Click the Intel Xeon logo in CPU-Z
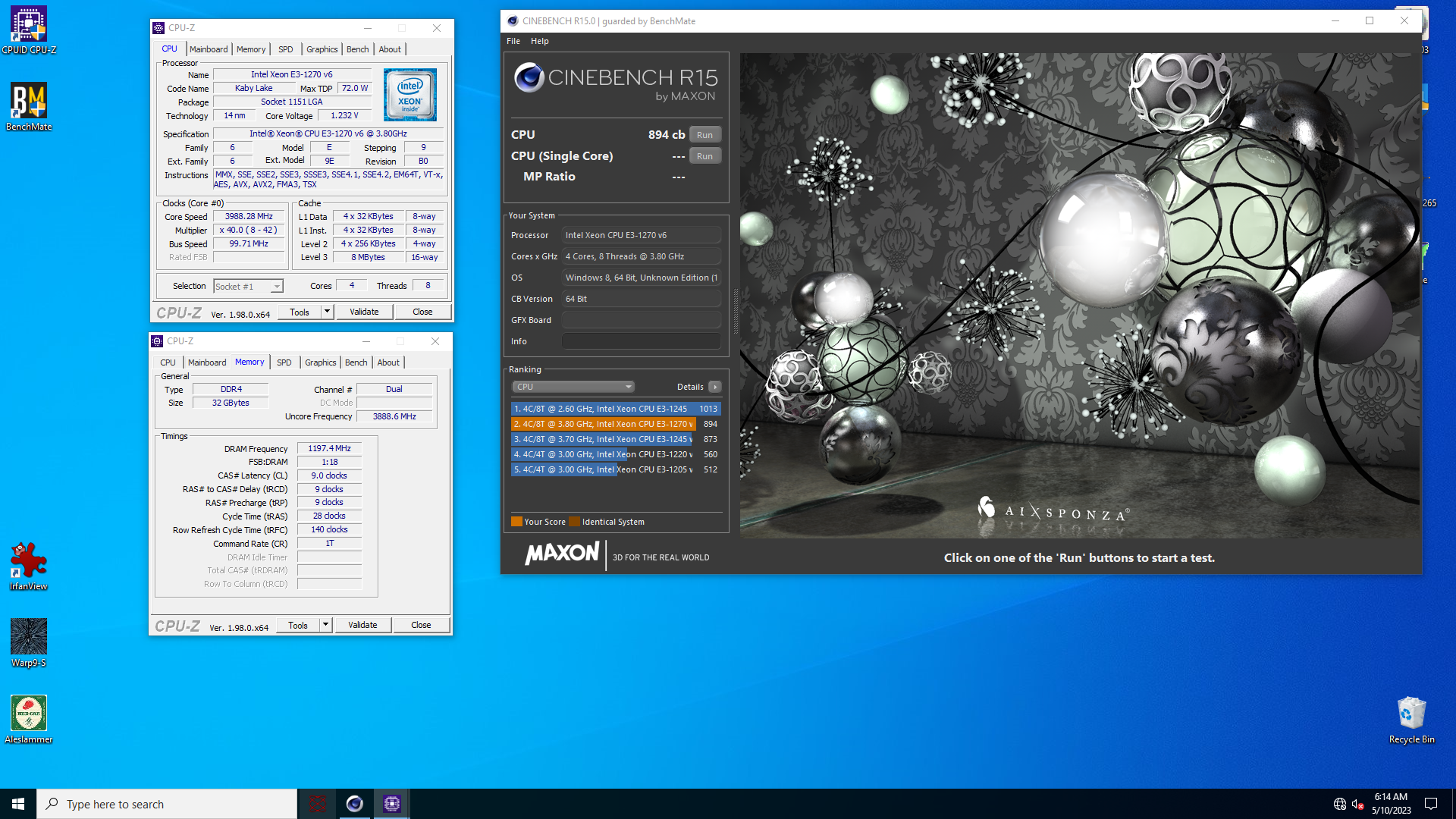 point(410,95)
